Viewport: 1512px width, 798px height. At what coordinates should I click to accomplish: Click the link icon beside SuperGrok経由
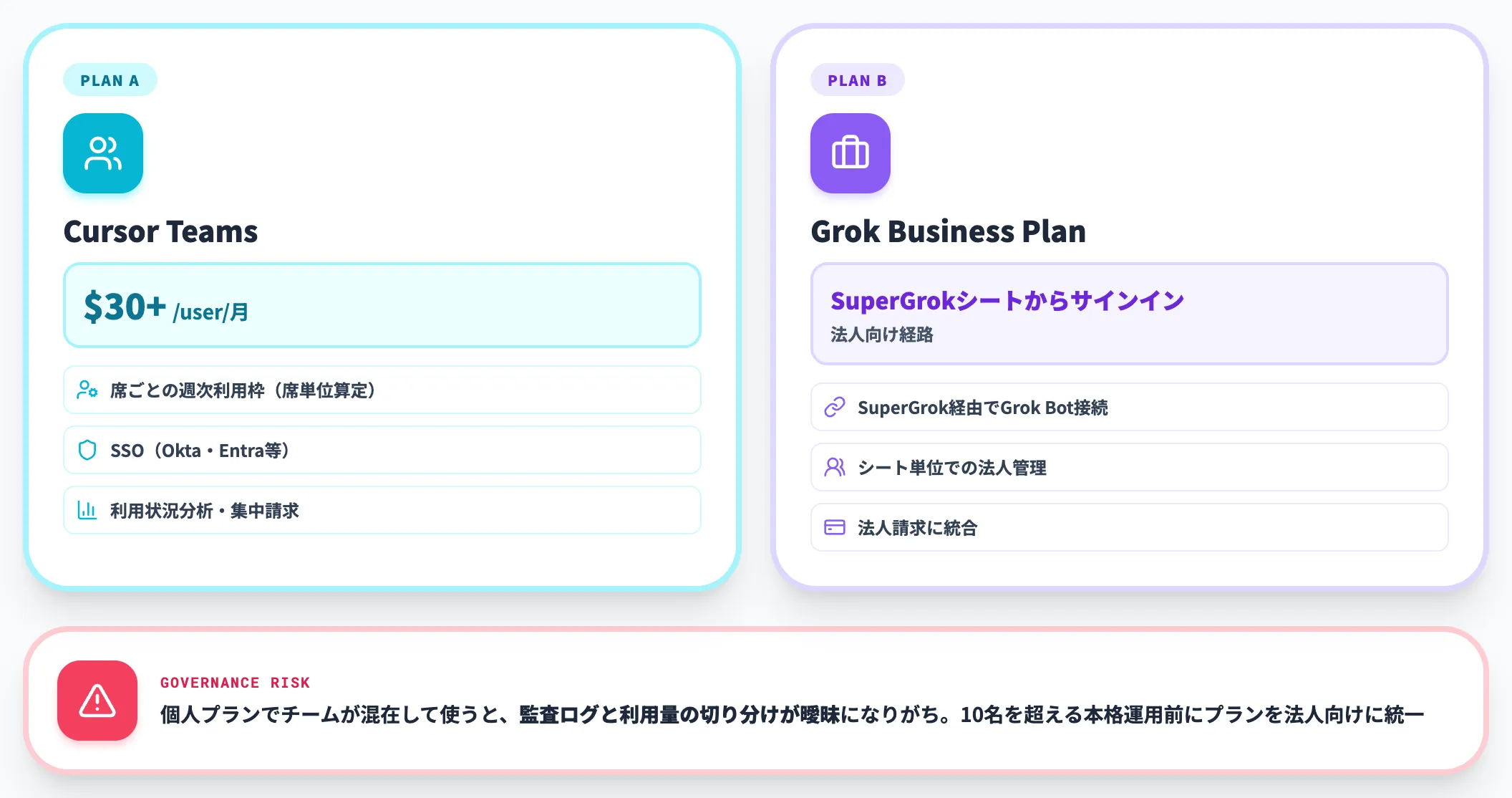click(x=835, y=407)
